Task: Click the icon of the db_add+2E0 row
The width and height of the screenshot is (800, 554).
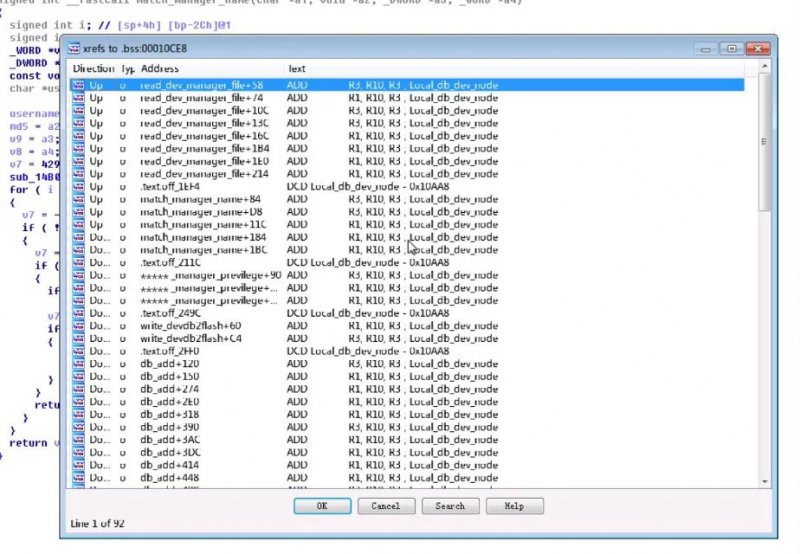Action: pyautogui.click(x=78, y=402)
